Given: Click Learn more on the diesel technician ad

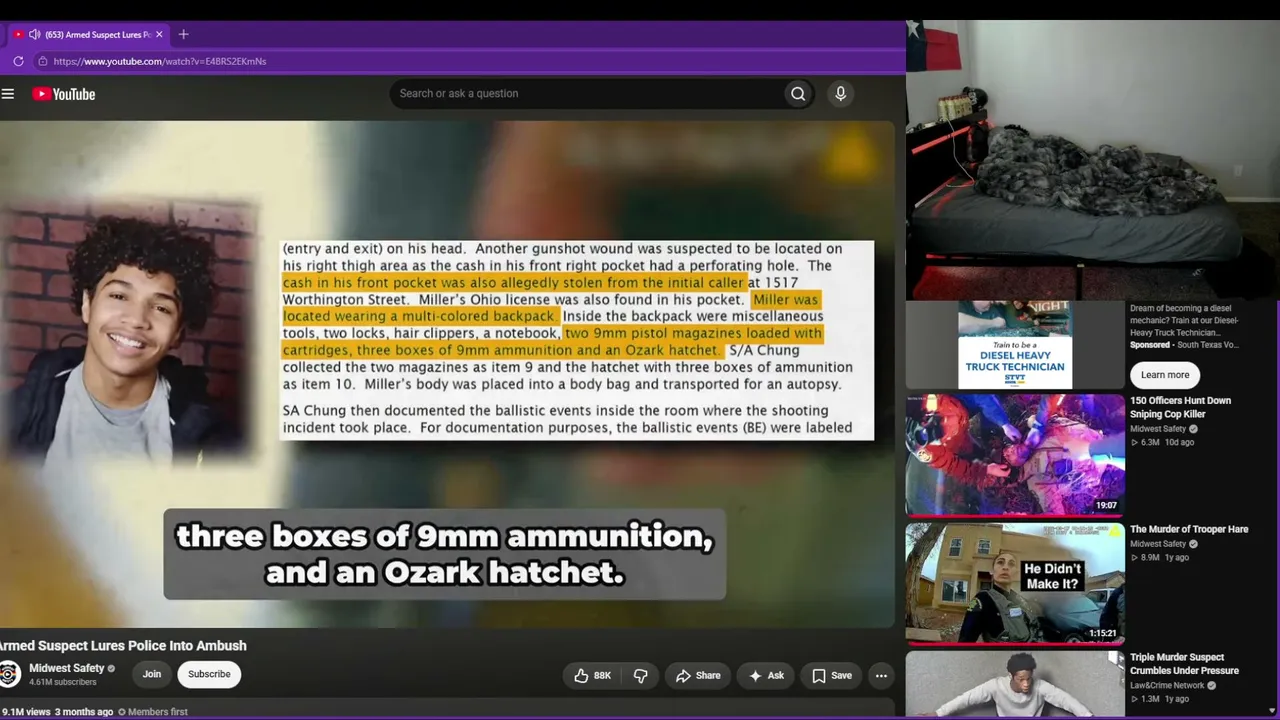Looking at the screenshot, I should tap(1165, 375).
